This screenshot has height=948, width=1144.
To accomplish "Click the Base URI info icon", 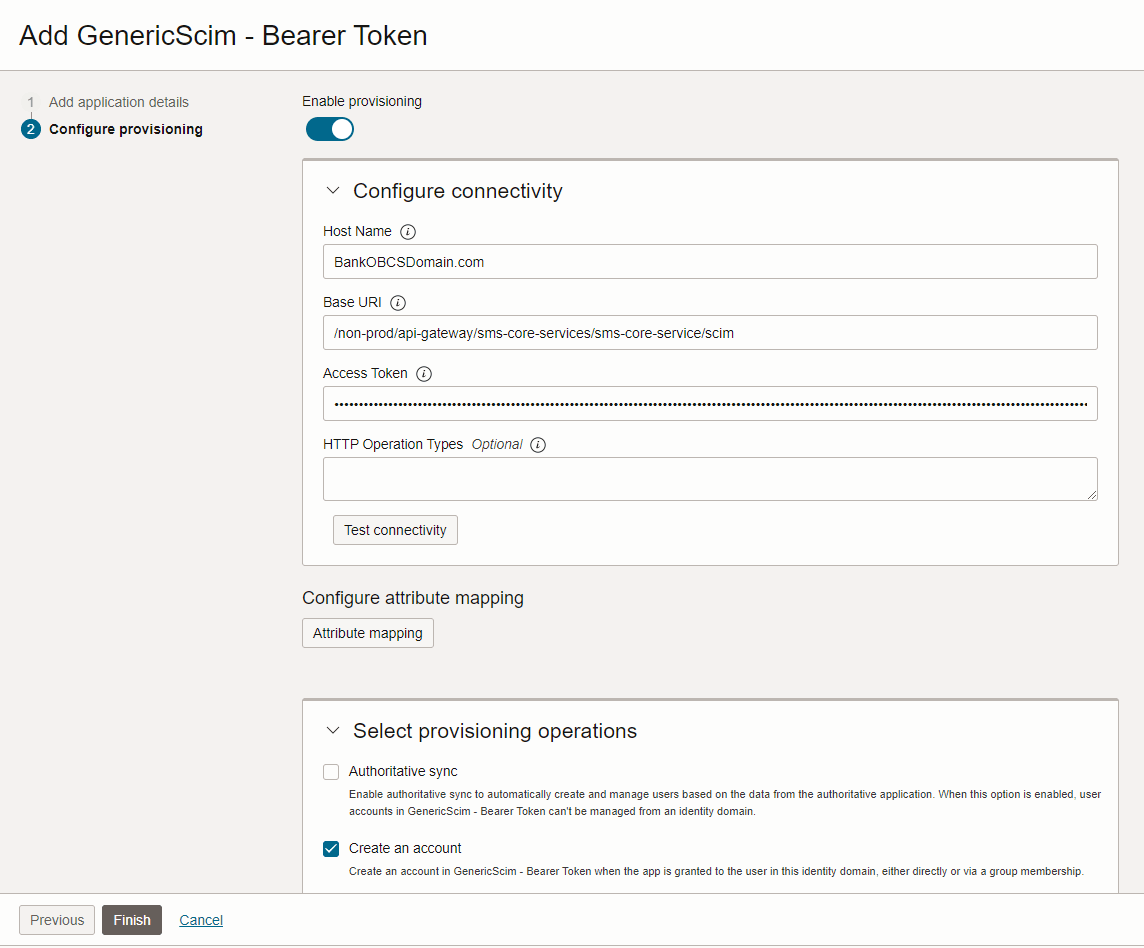I will (x=397, y=303).
